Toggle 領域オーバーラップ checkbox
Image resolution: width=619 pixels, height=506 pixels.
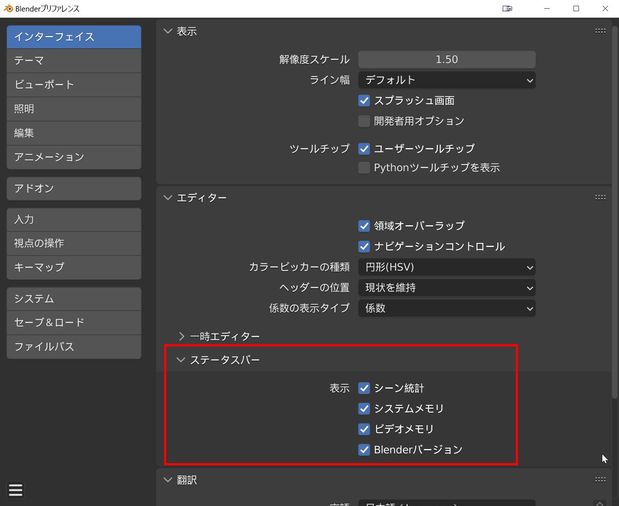pos(364,226)
